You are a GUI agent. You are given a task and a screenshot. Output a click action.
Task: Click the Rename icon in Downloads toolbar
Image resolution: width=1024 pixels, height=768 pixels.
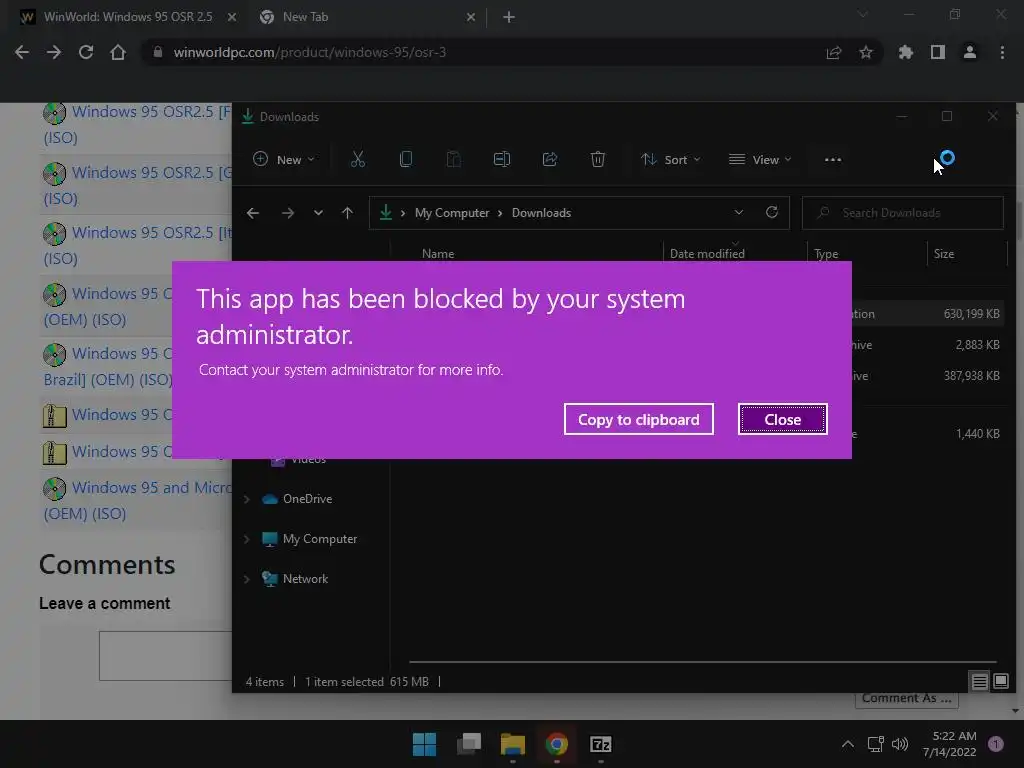pyautogui.click(x=502, y=159)
